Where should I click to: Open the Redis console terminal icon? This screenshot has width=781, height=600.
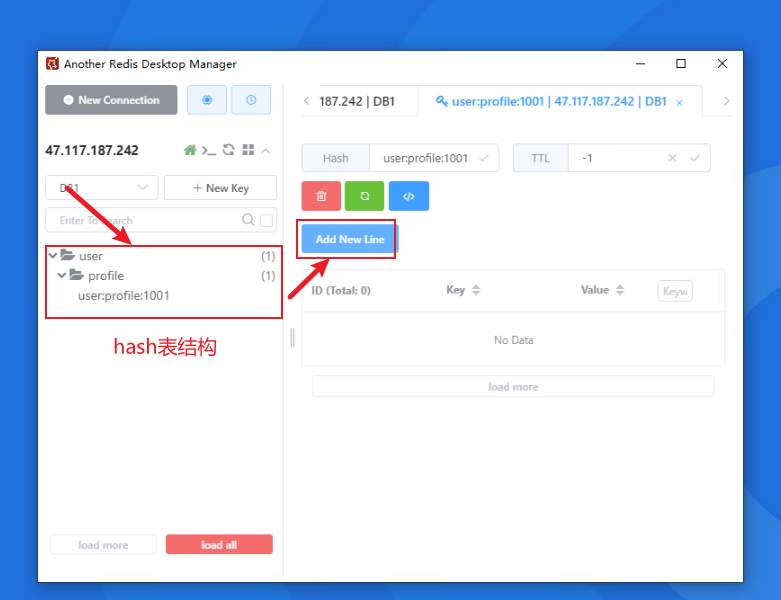point(209,150)
